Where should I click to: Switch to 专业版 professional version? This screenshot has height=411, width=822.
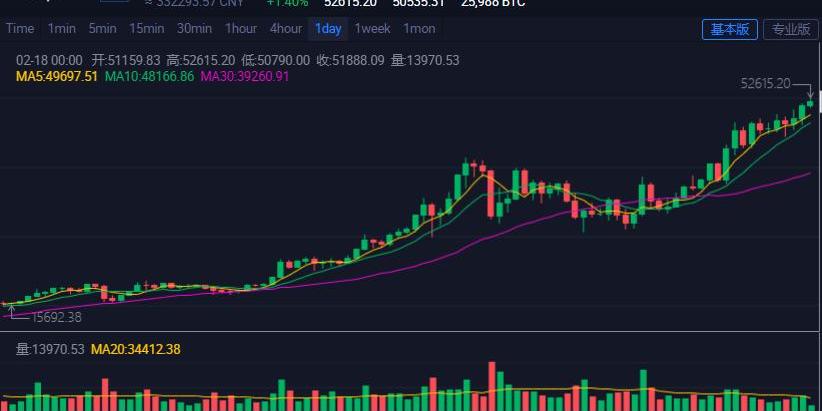(x=790, y=29)
